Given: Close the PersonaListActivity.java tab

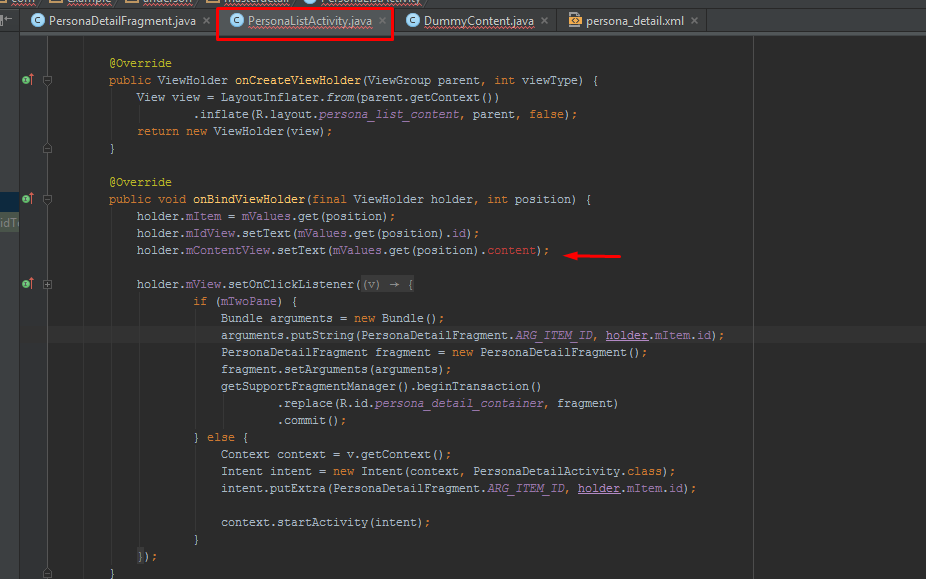Looking at the screenshot, I should pos(382,20).
